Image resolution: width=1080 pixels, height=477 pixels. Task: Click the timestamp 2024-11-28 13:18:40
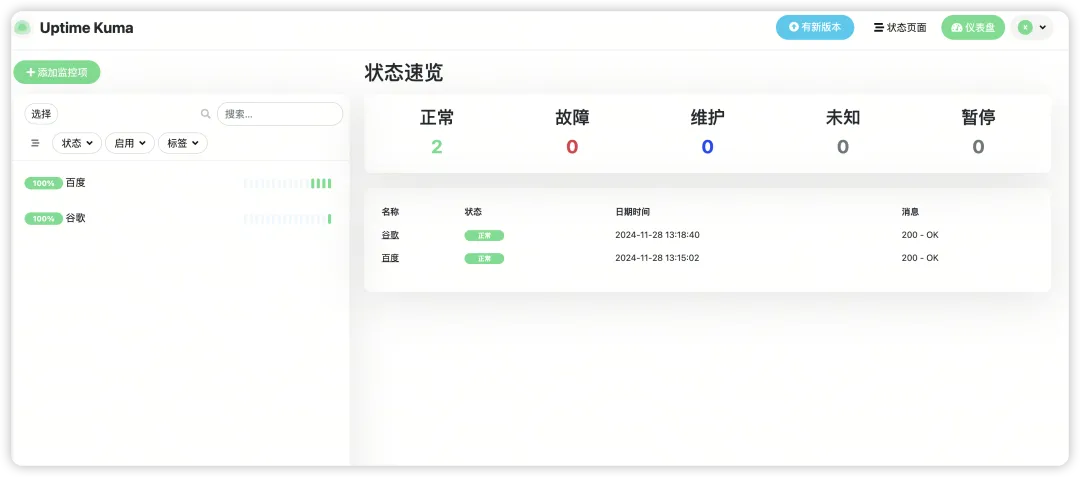click(657, 235)
